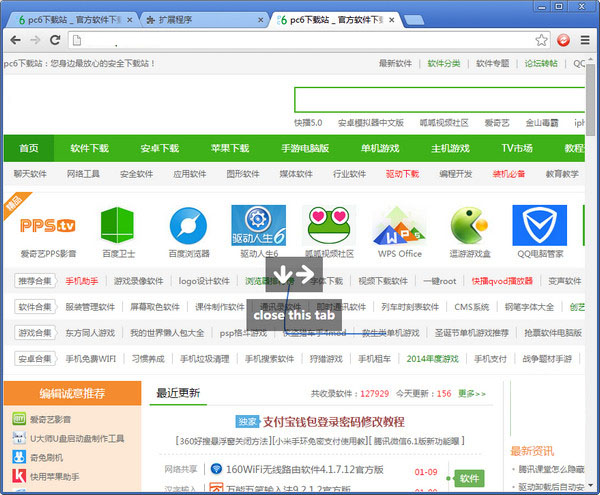The height and width of the screenshot is (495, 600).
Task: Click the 装机必备 category link
Action: tap(509, 174)
